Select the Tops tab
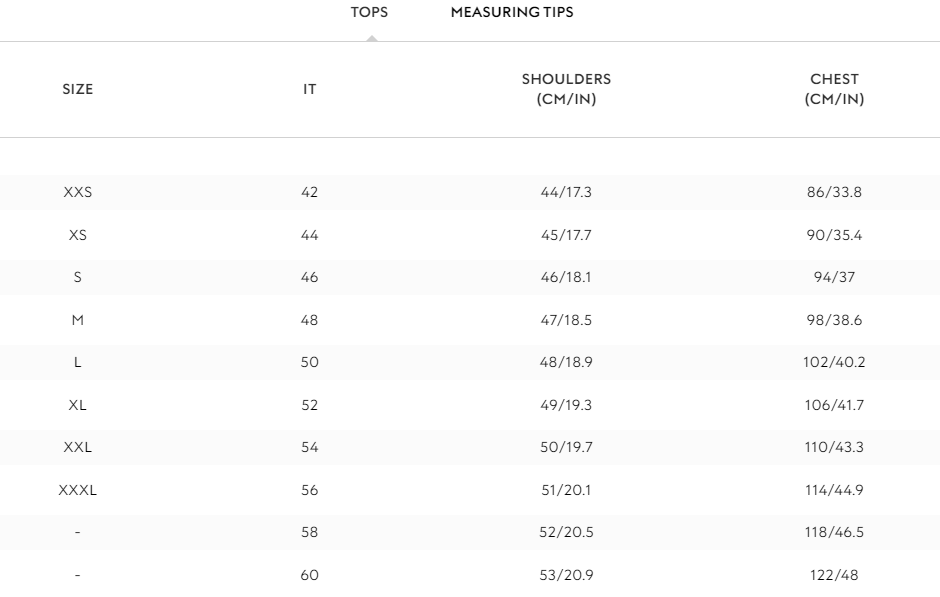 (x=369, y=13)
